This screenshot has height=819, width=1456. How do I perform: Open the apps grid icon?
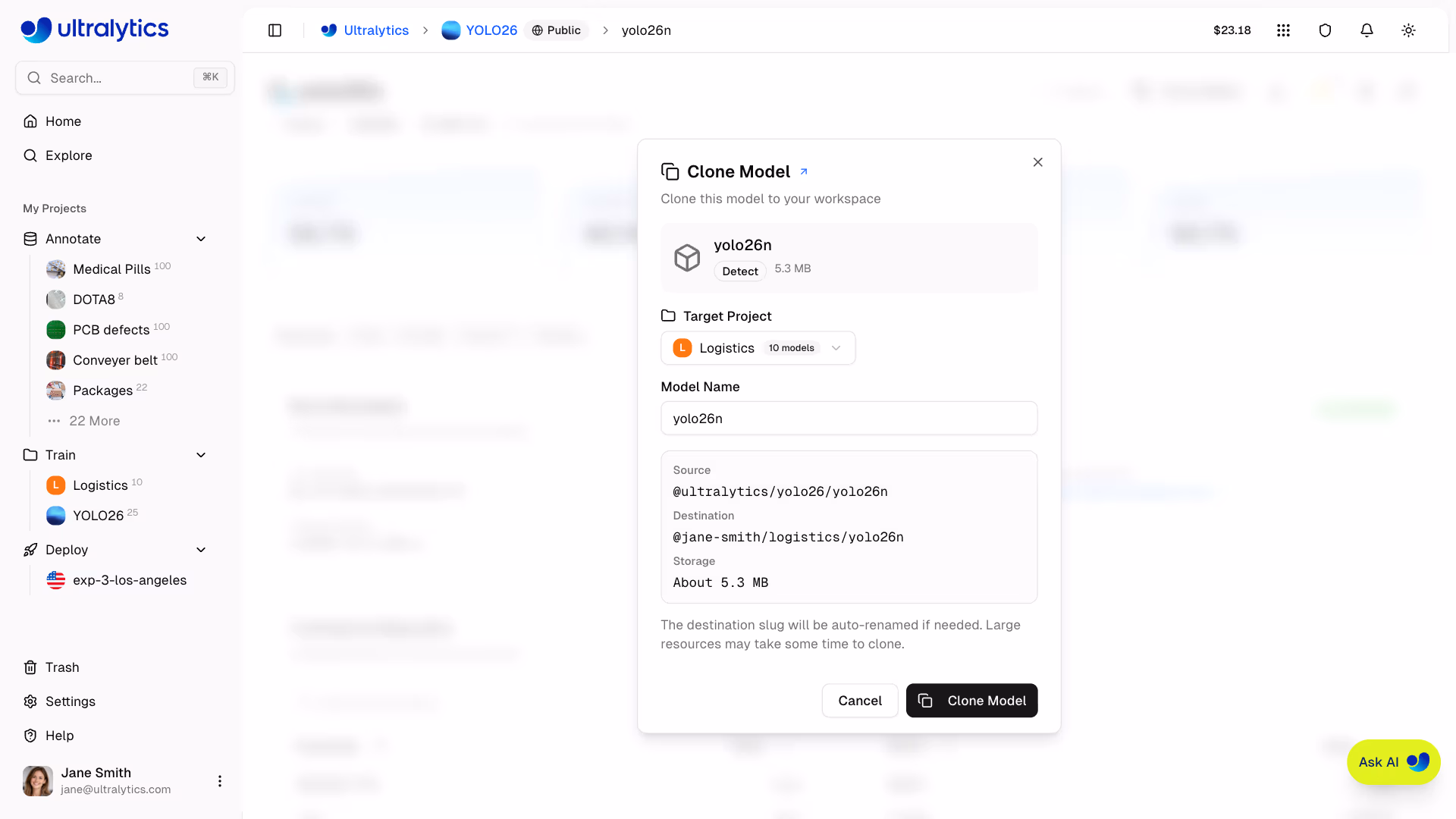click(1283, 30)
